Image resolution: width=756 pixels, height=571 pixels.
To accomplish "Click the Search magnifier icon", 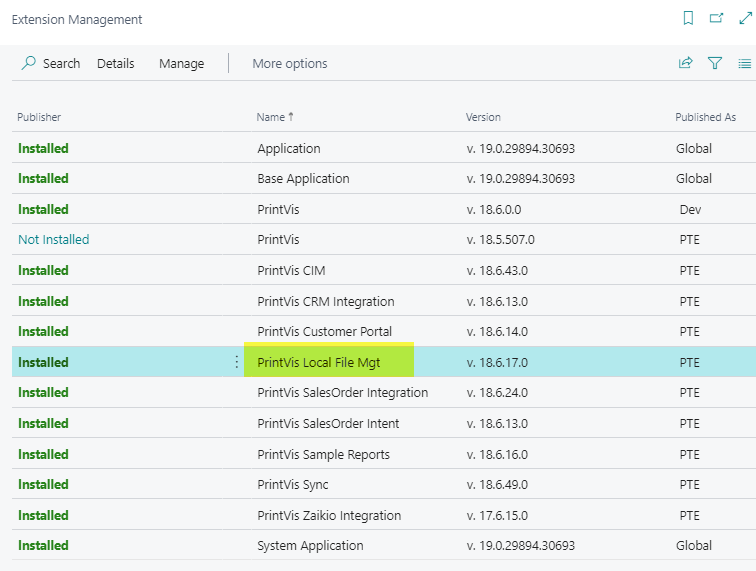I will pyautogui.click(x=29, y=63).
